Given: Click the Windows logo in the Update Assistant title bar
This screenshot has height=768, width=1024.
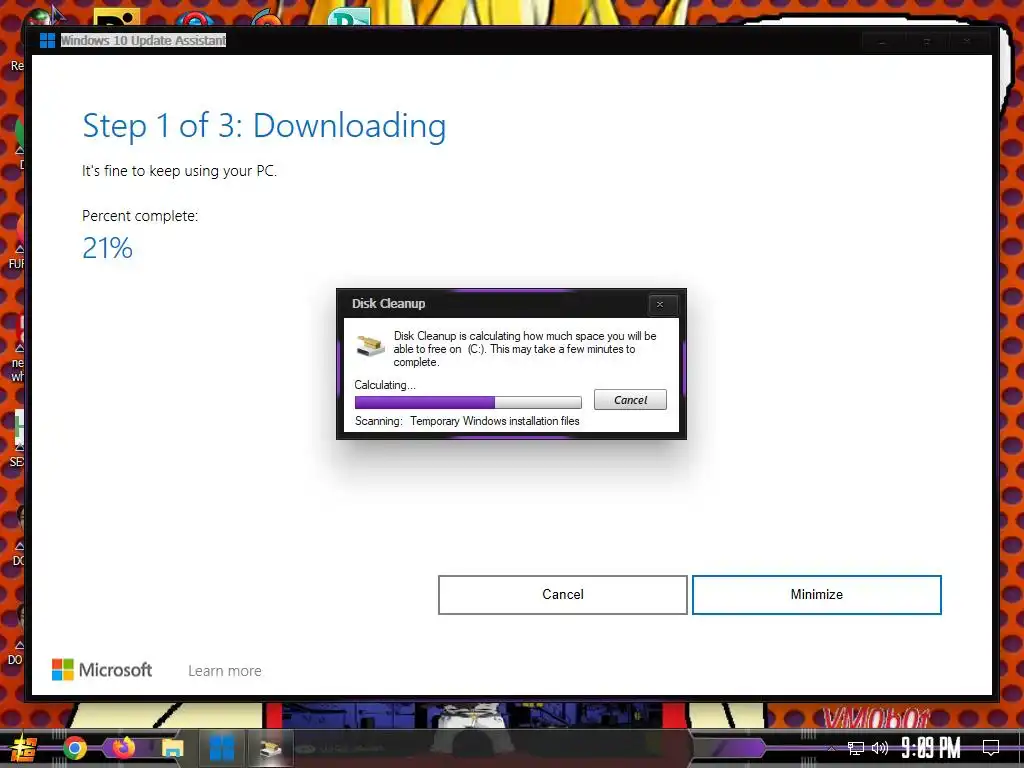Looking at the screenshot, I should click(47, 40).
